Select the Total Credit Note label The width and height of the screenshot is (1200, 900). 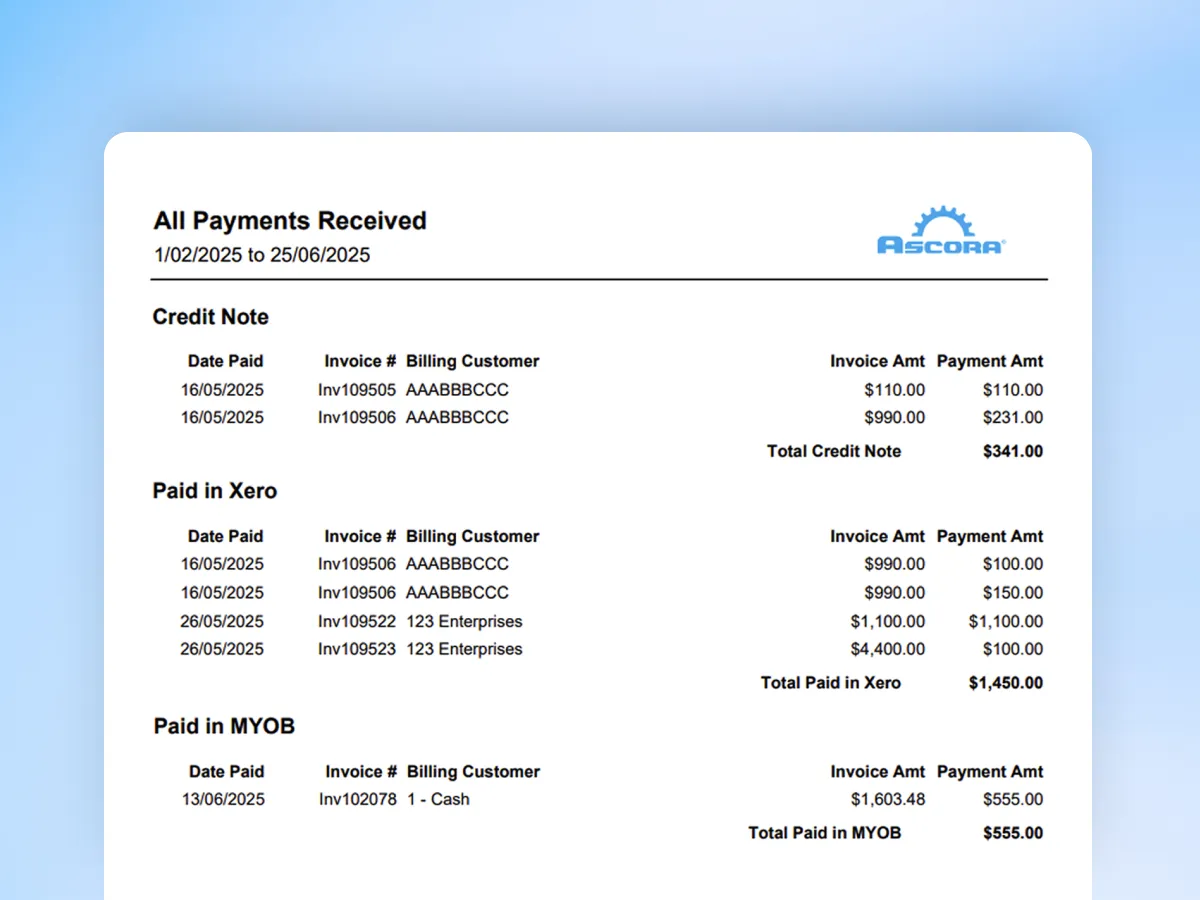click(834, 451)
